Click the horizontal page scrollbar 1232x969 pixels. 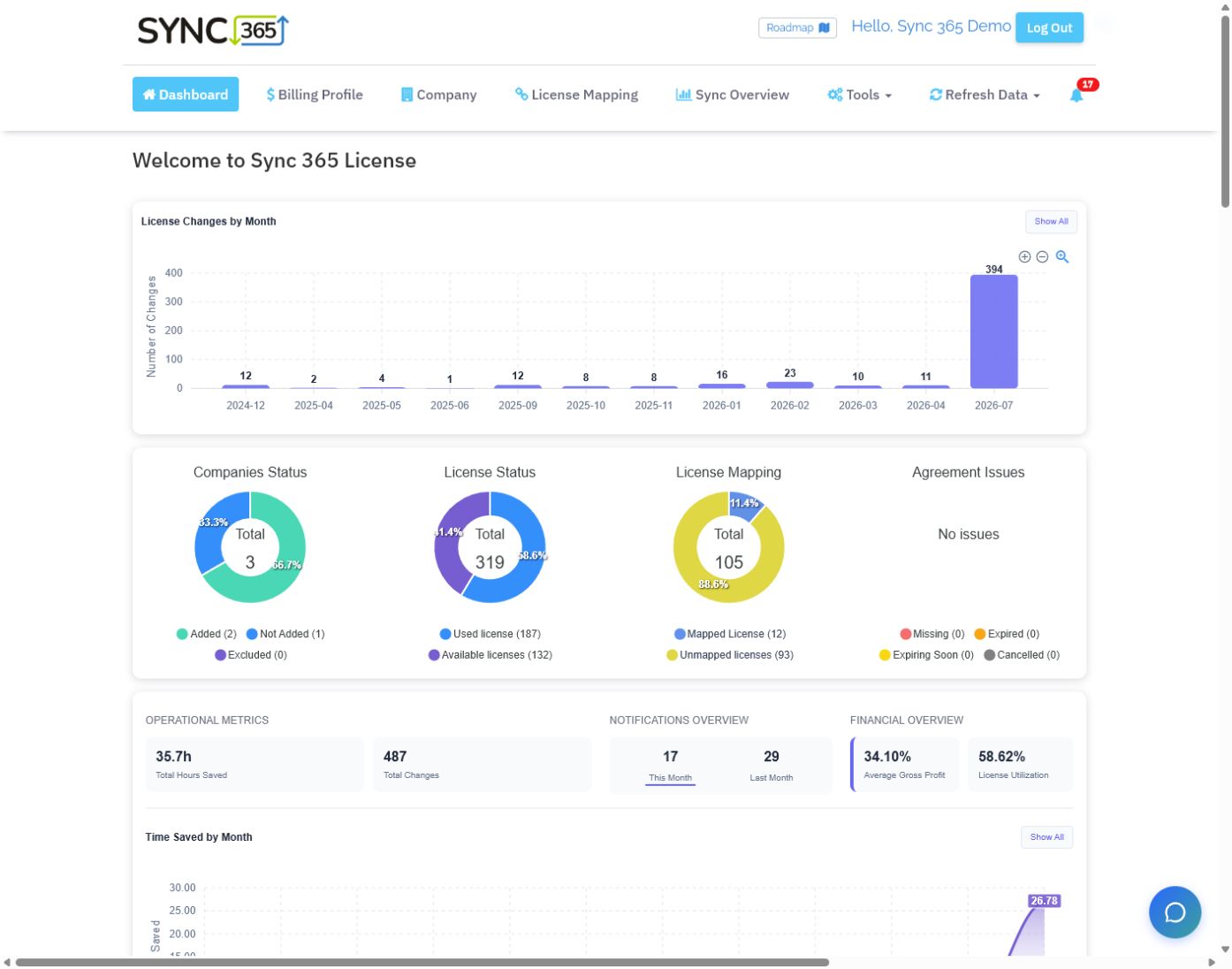point(422,962)
